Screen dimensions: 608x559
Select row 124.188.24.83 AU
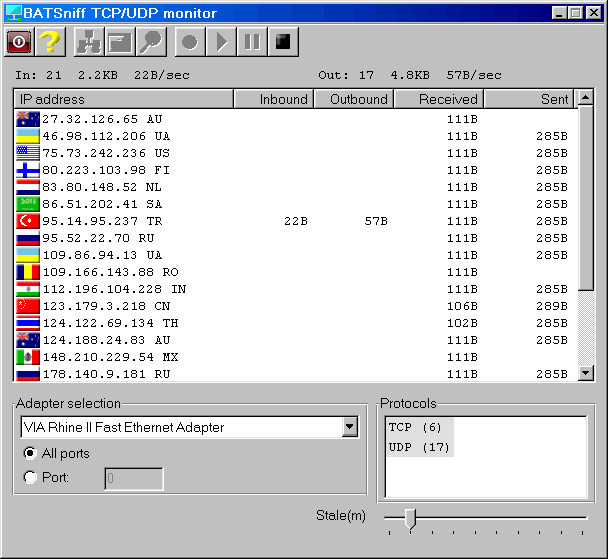click(296, 340)
